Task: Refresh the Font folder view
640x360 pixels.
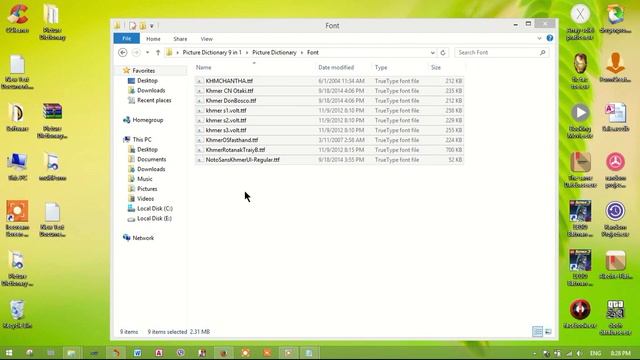Action: (x=443, y=53)
